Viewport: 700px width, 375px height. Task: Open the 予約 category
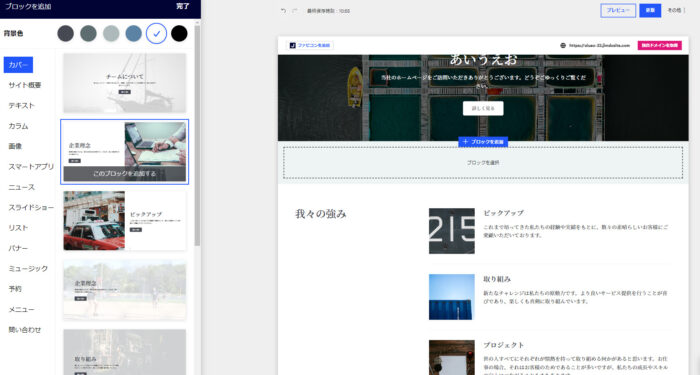[15, 289]
